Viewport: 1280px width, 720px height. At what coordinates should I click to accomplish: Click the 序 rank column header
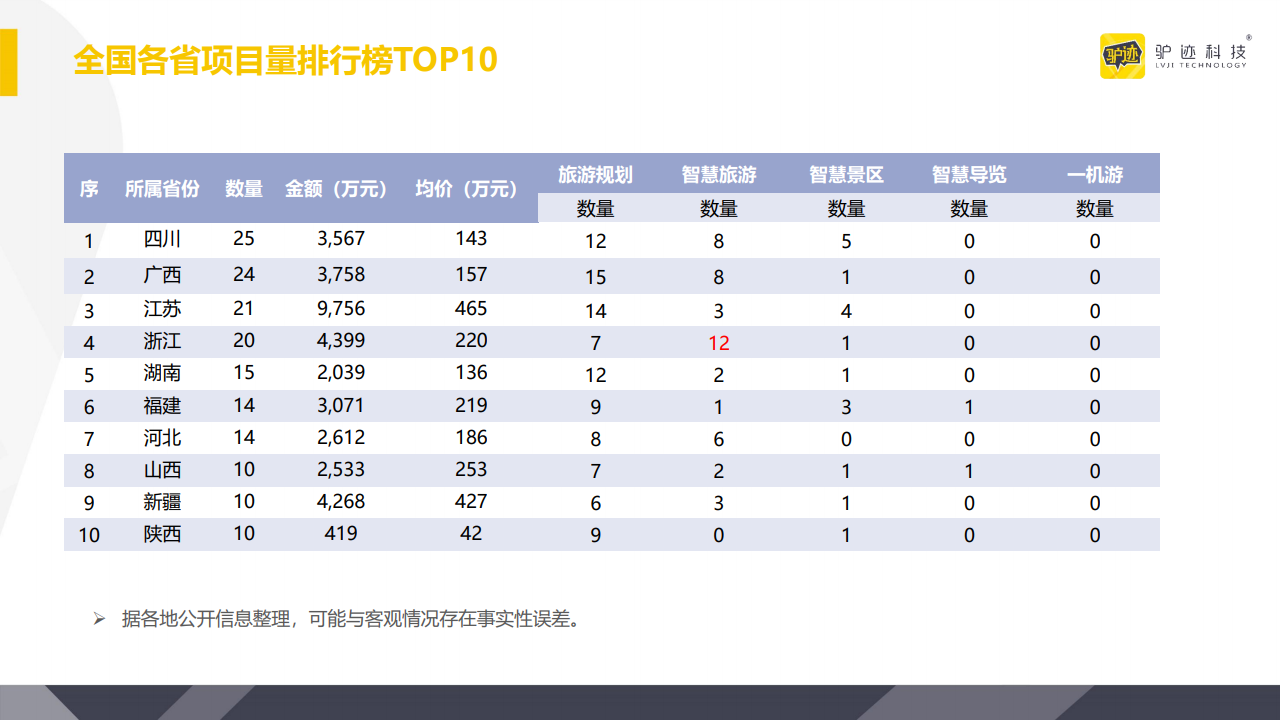pos(89,189)
